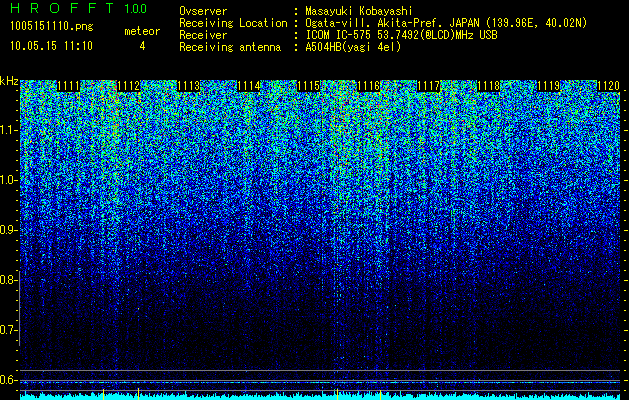Select the ICOM IC-575 53.7492 MHz receiver text

(402, 35)
